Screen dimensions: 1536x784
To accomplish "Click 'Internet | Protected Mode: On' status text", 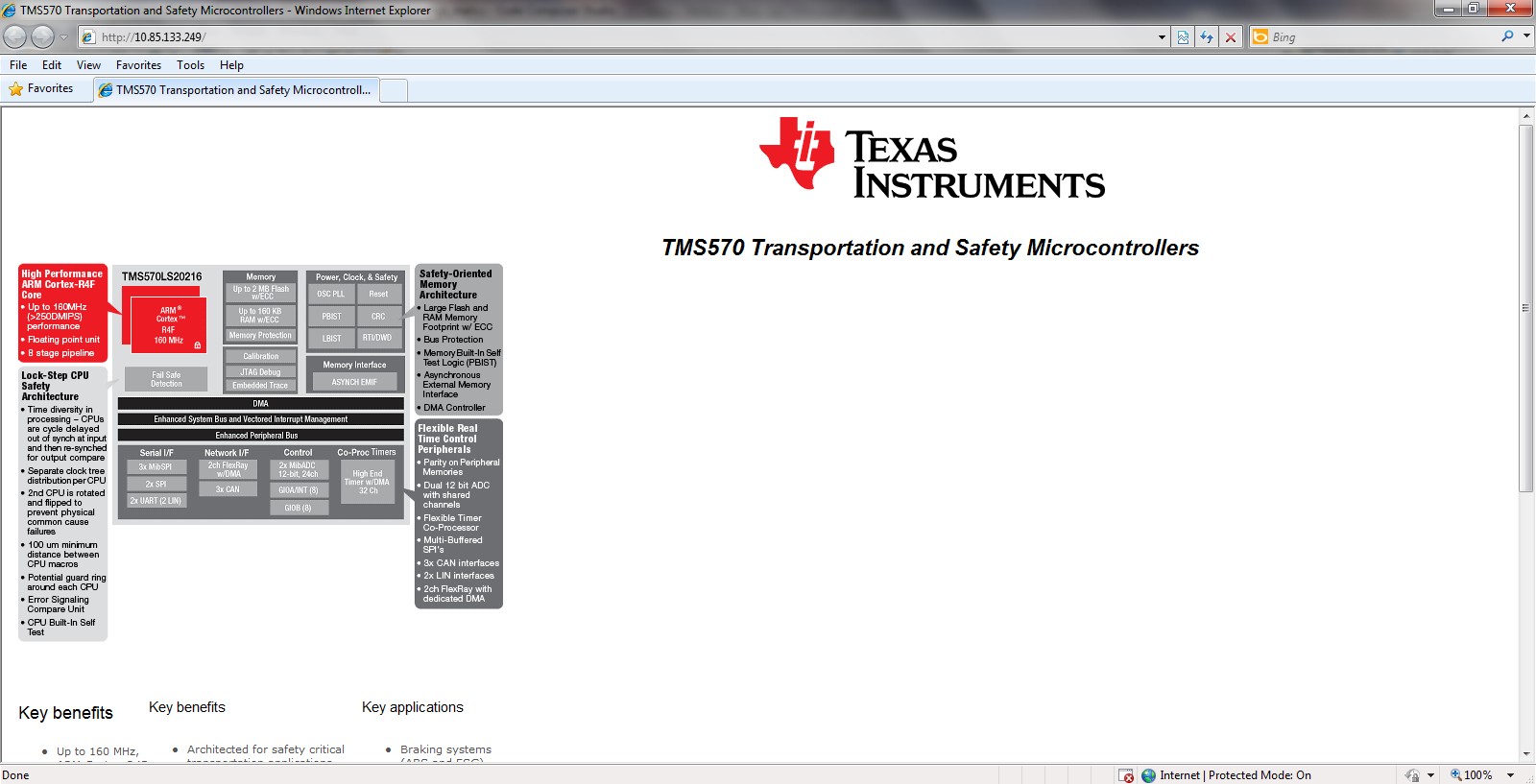I will (1236, 775).
